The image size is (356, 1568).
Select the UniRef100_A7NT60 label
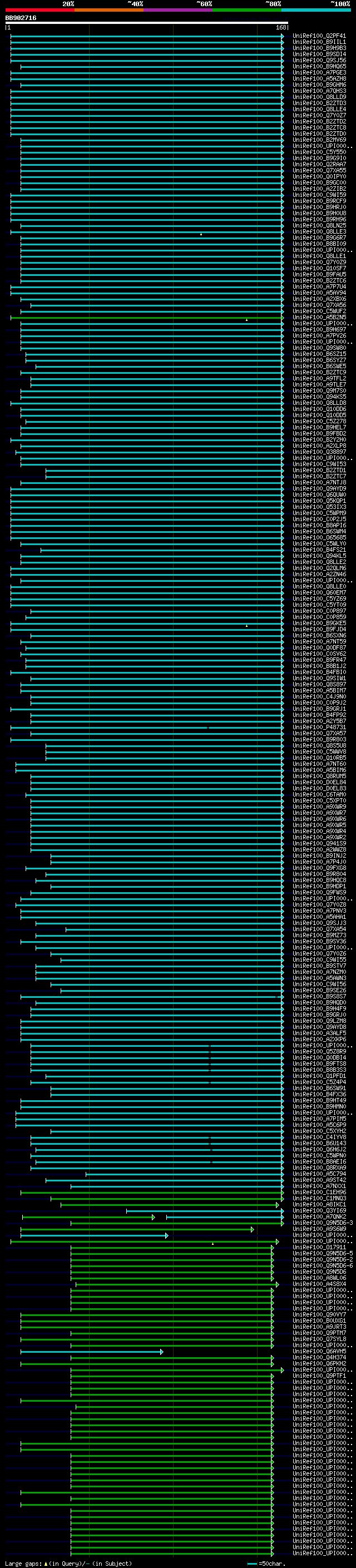click(319, 764)
